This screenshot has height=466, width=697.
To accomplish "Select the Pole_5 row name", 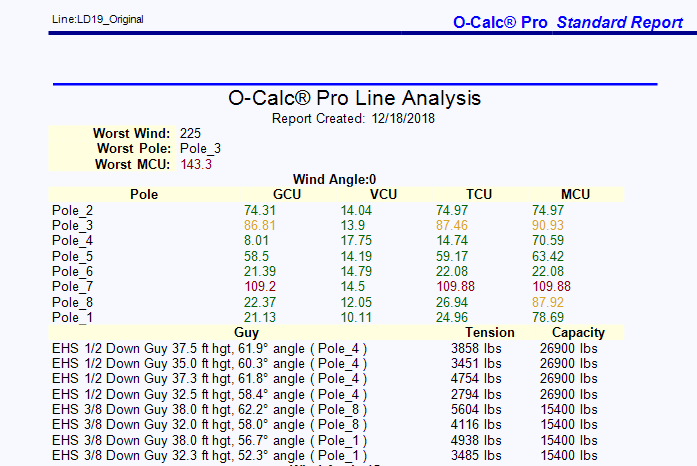I will click(x=72, y=257).
